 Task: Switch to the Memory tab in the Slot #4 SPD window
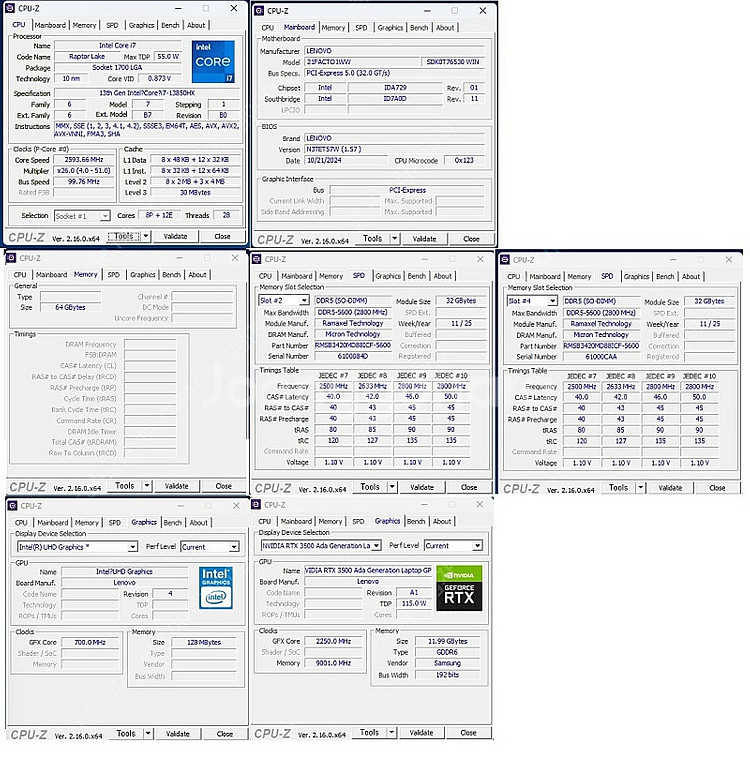coord(579,276)
